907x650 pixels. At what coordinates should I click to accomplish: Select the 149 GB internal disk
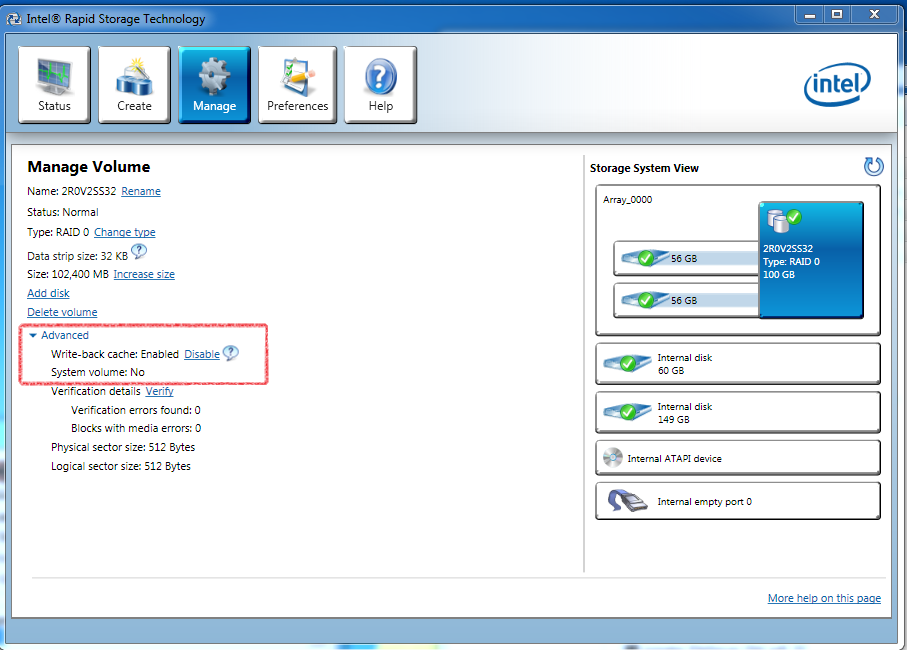click(738, 412)
